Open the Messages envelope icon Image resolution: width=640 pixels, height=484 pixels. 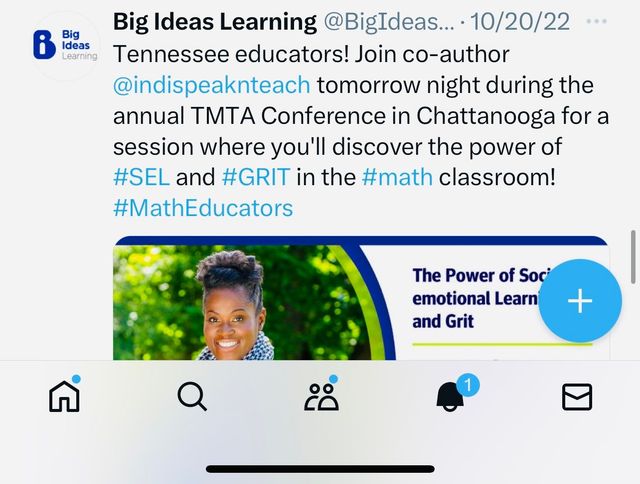(577, 397)
